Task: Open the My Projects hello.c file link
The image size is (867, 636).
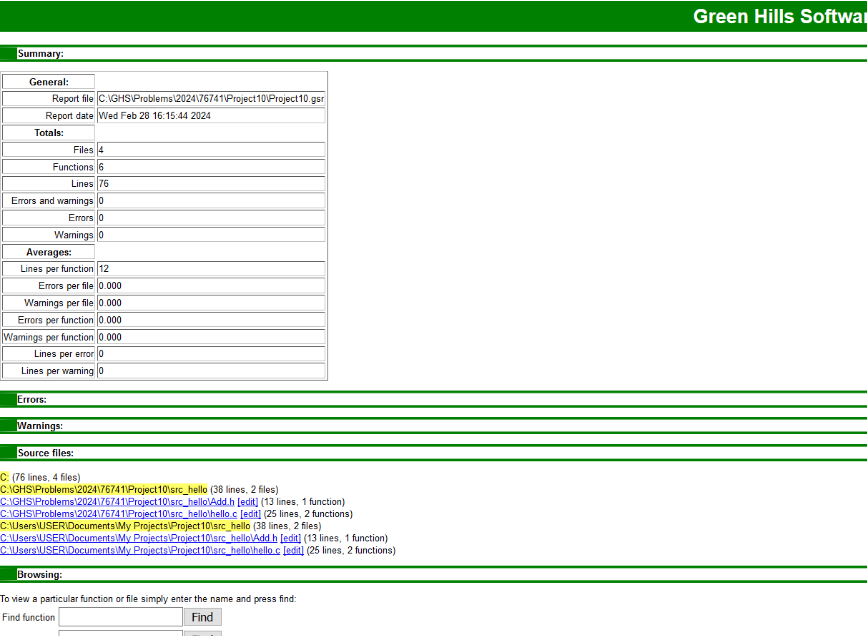Action: (x=140, y=550)
